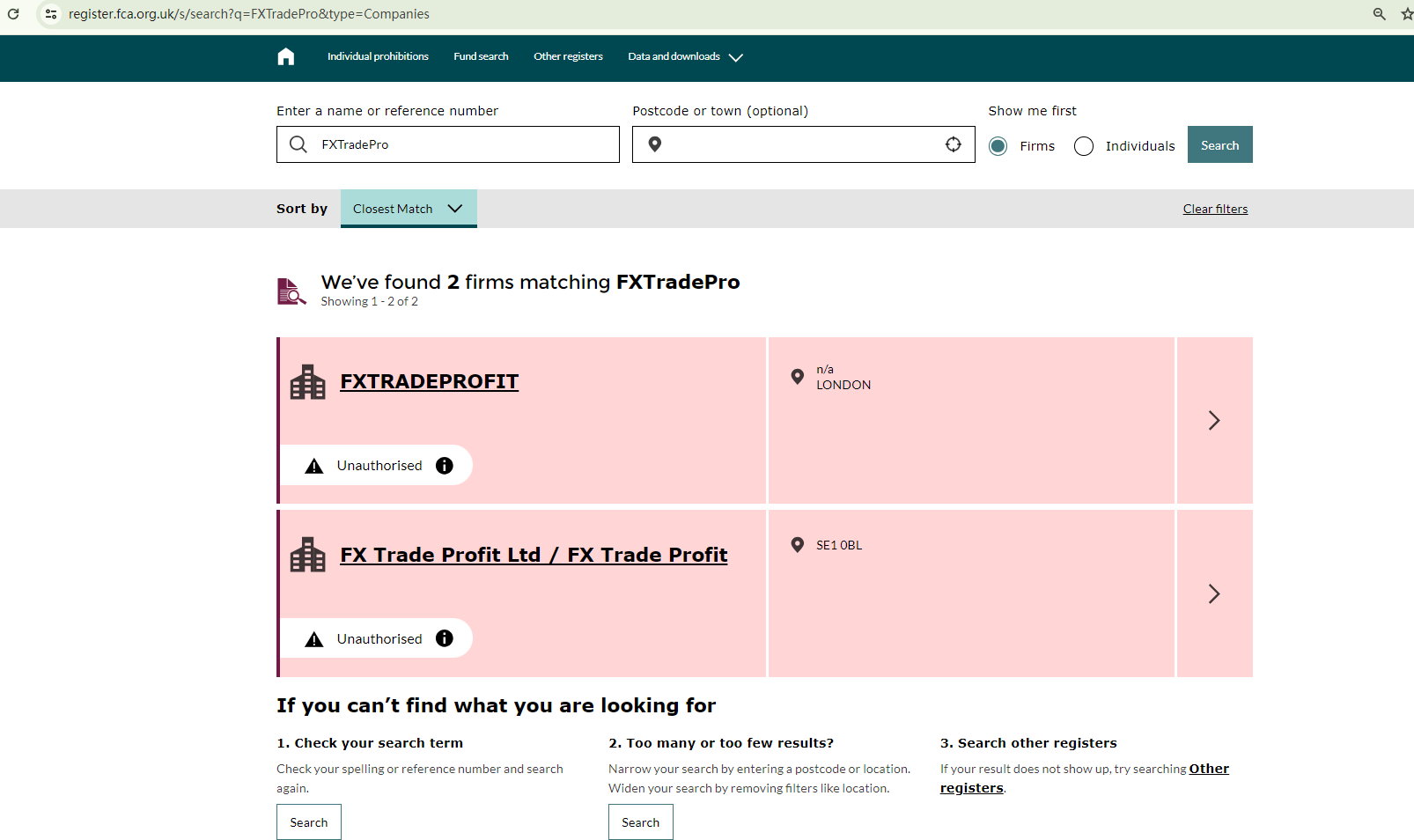Open the Fund search menu item

481,56
